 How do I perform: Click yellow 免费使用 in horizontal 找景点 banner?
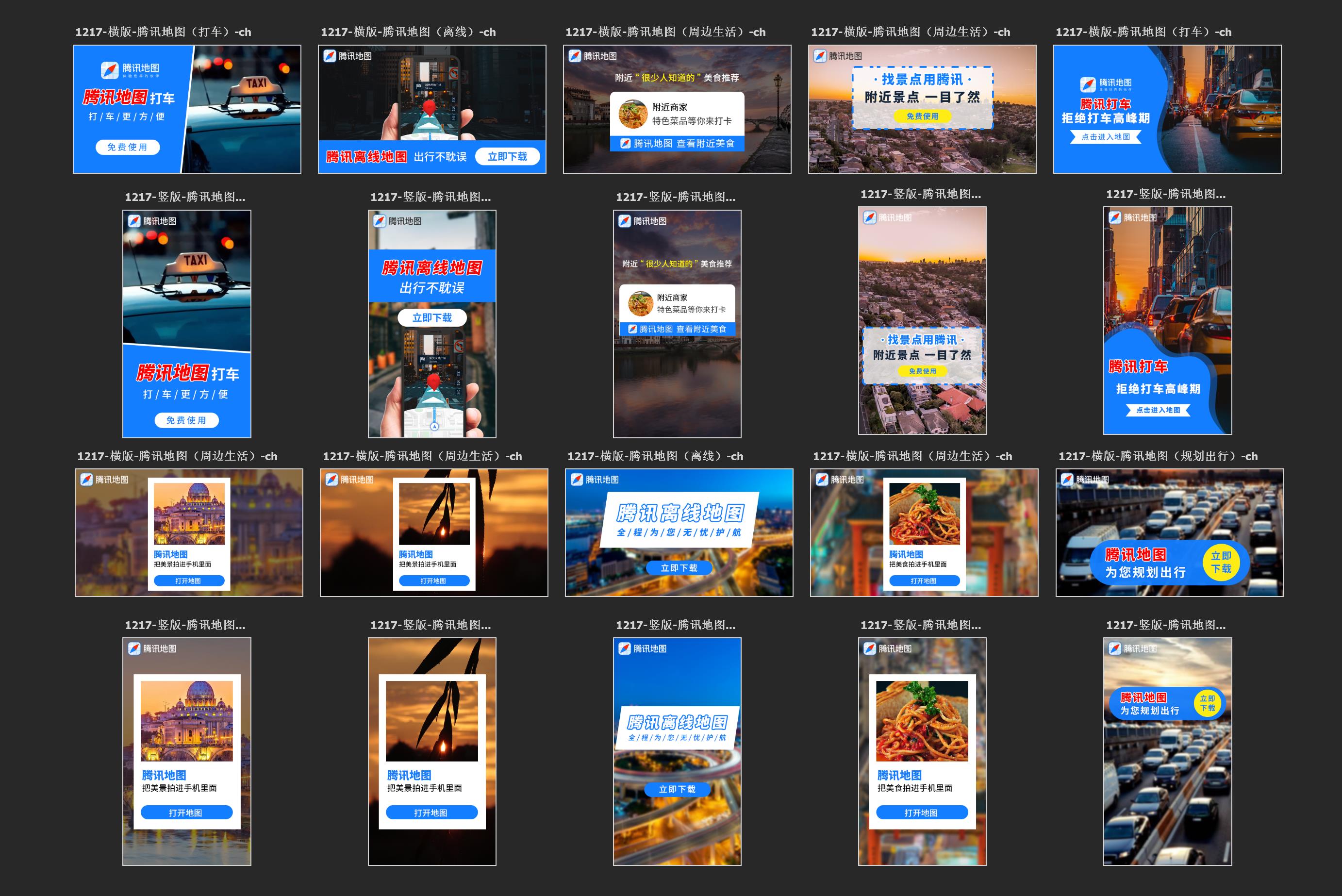[x=922, y=116]
